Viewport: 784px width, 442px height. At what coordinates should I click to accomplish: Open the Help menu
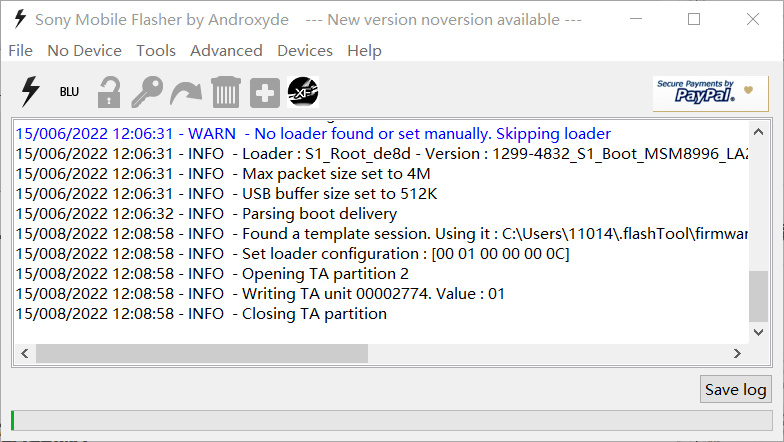coord(364,50)
